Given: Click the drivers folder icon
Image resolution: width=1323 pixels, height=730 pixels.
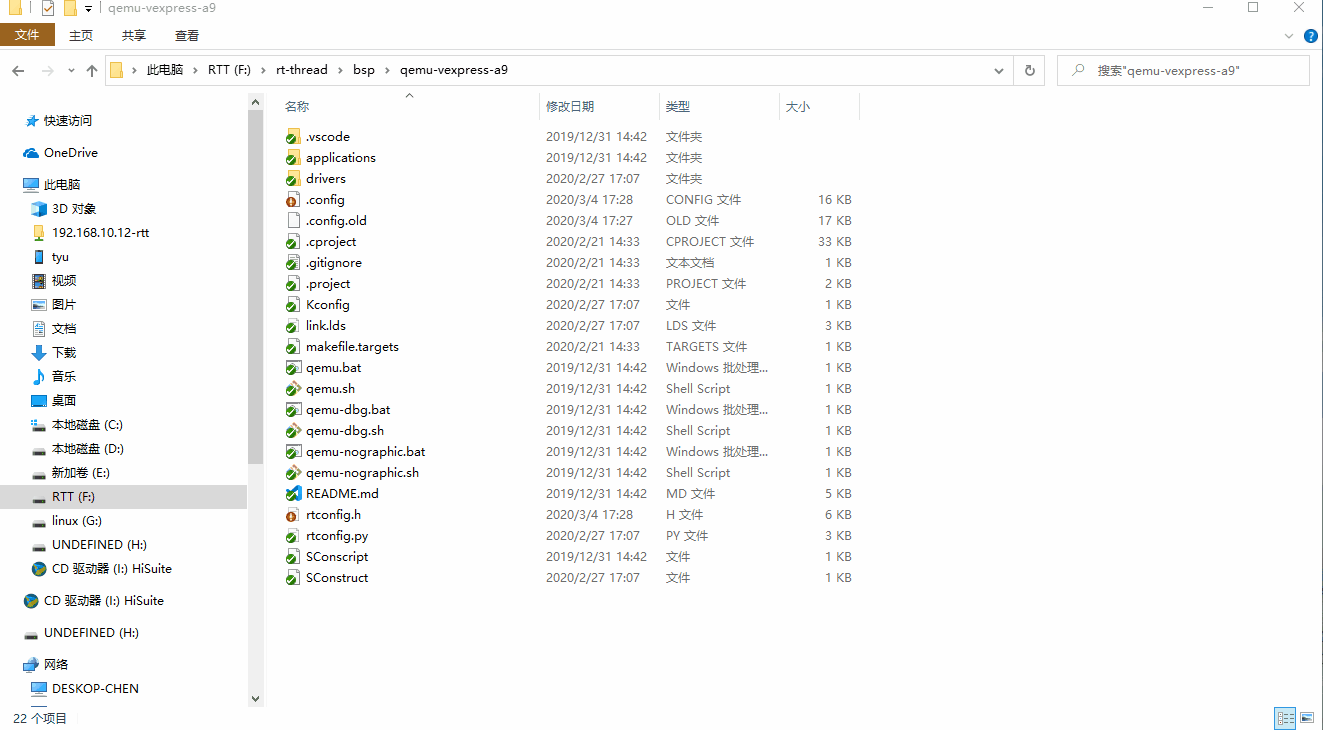Looking at the screenshot, I should tap(293, 179).
